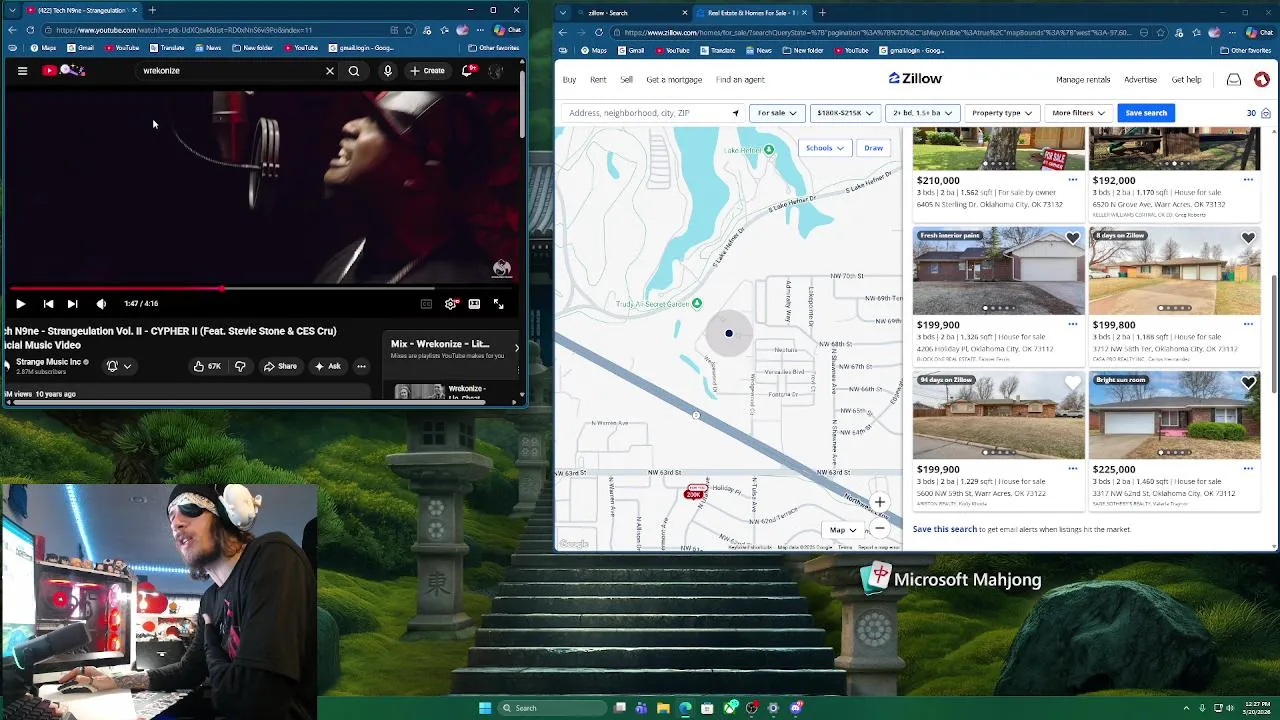Save the 3317 NW 62nd St listing heart
This screenshot has width=1280, height=720.
[x=1248, y=383]
